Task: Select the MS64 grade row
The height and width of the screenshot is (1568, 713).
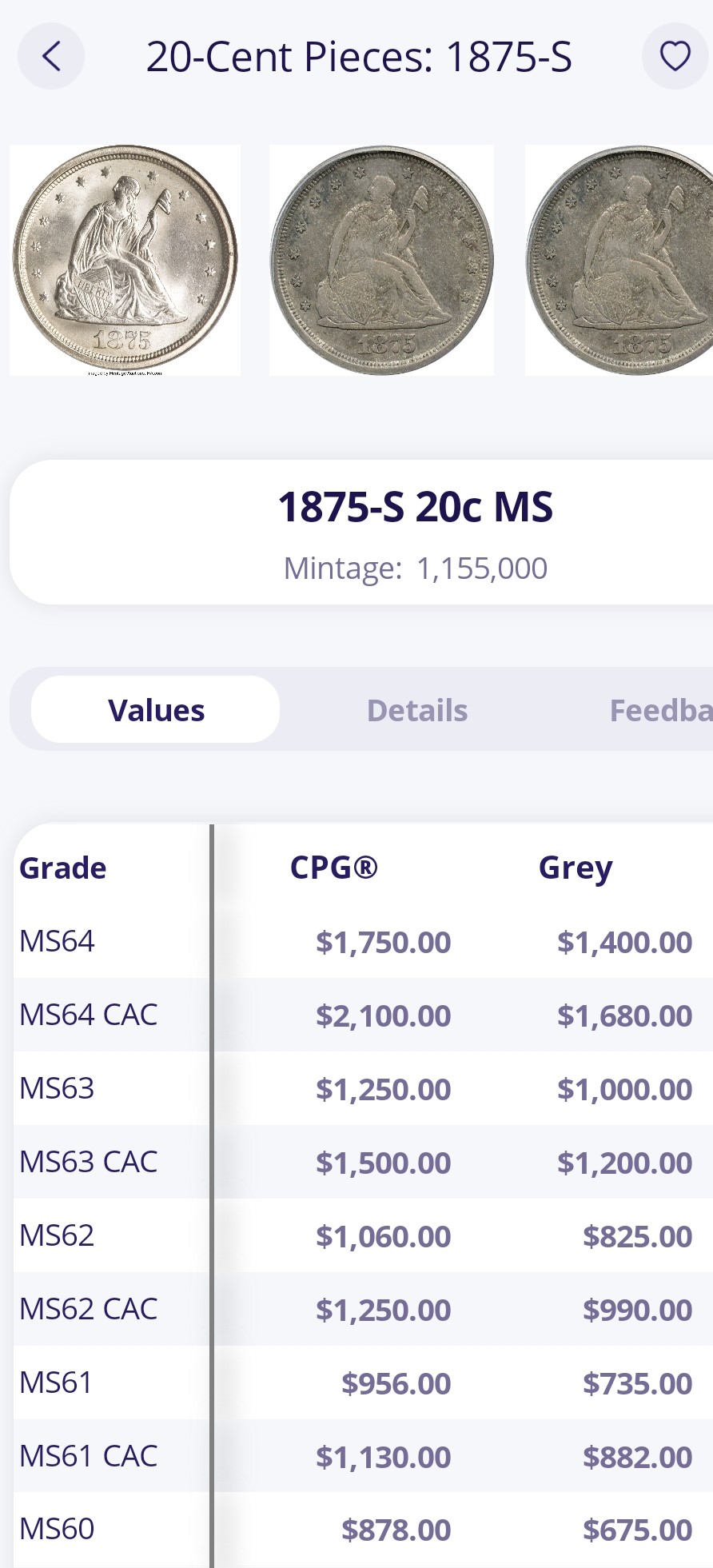Action: click(58, 941)
